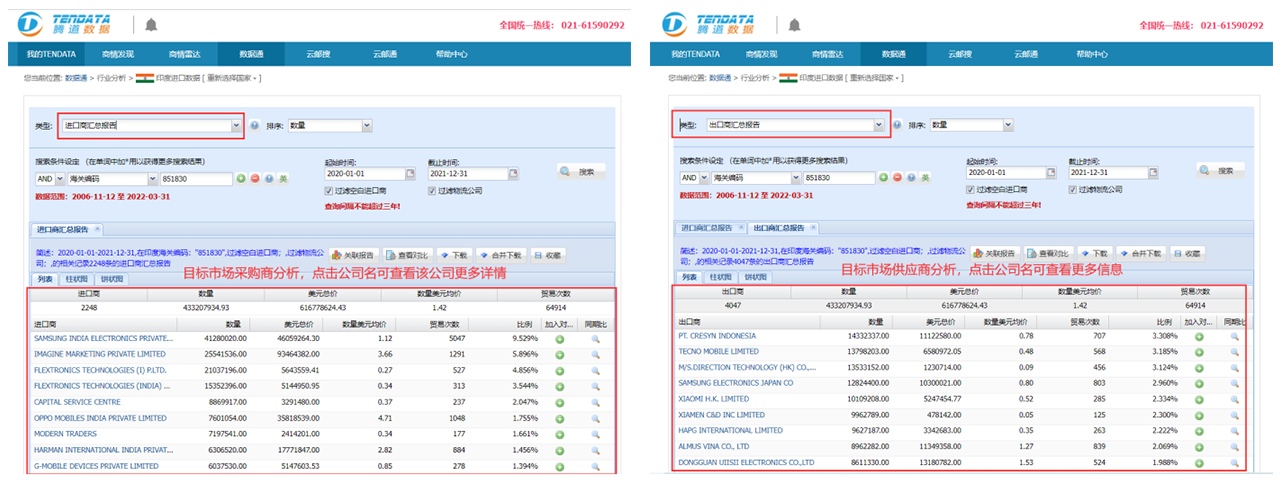The width and height of the screenshot is (1282, 483).
Task: Close the 出口商汇总报告 report tab
Action: (x=814, y=229)
